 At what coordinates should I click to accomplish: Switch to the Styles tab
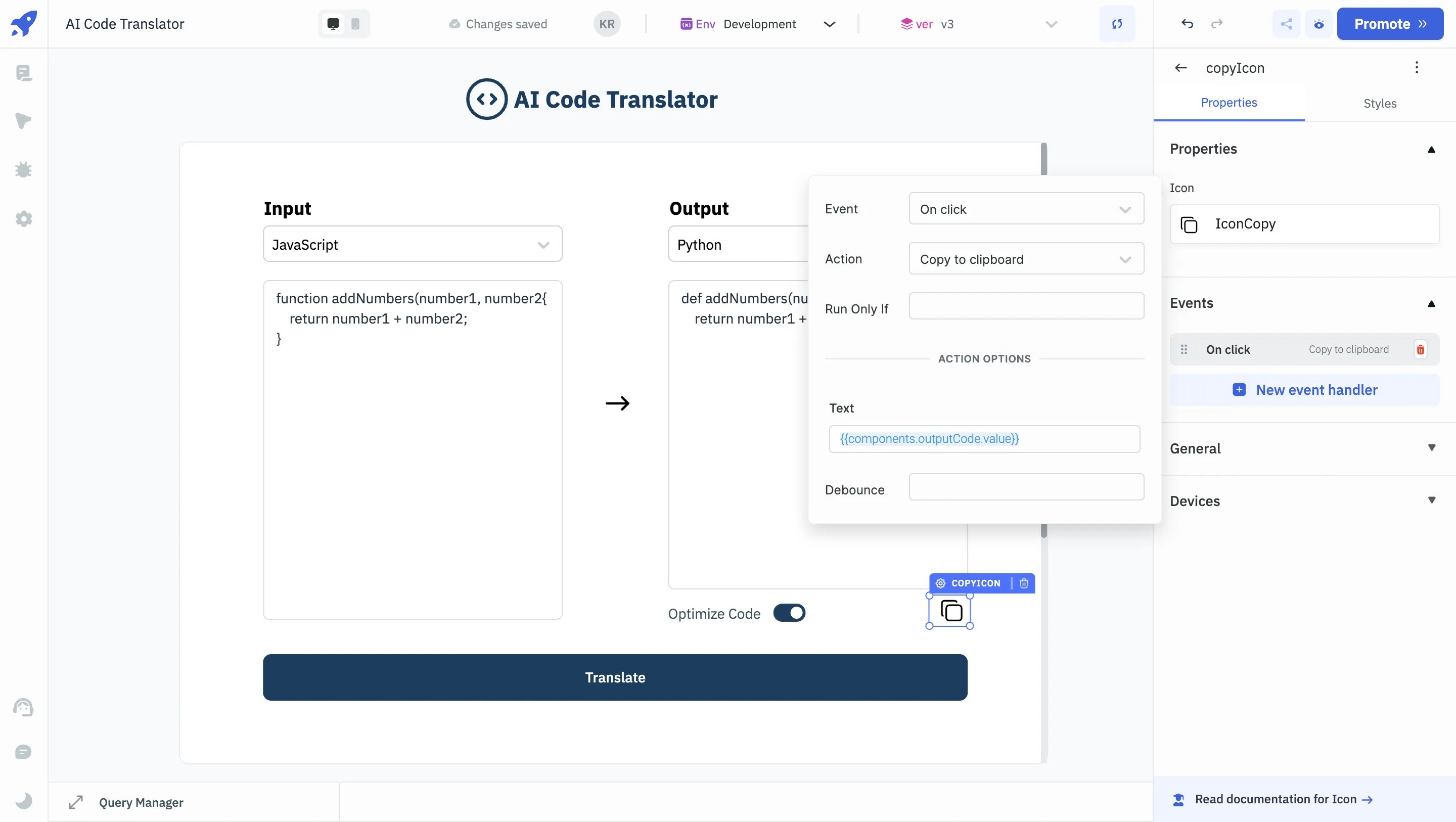tap(1379, 104)
